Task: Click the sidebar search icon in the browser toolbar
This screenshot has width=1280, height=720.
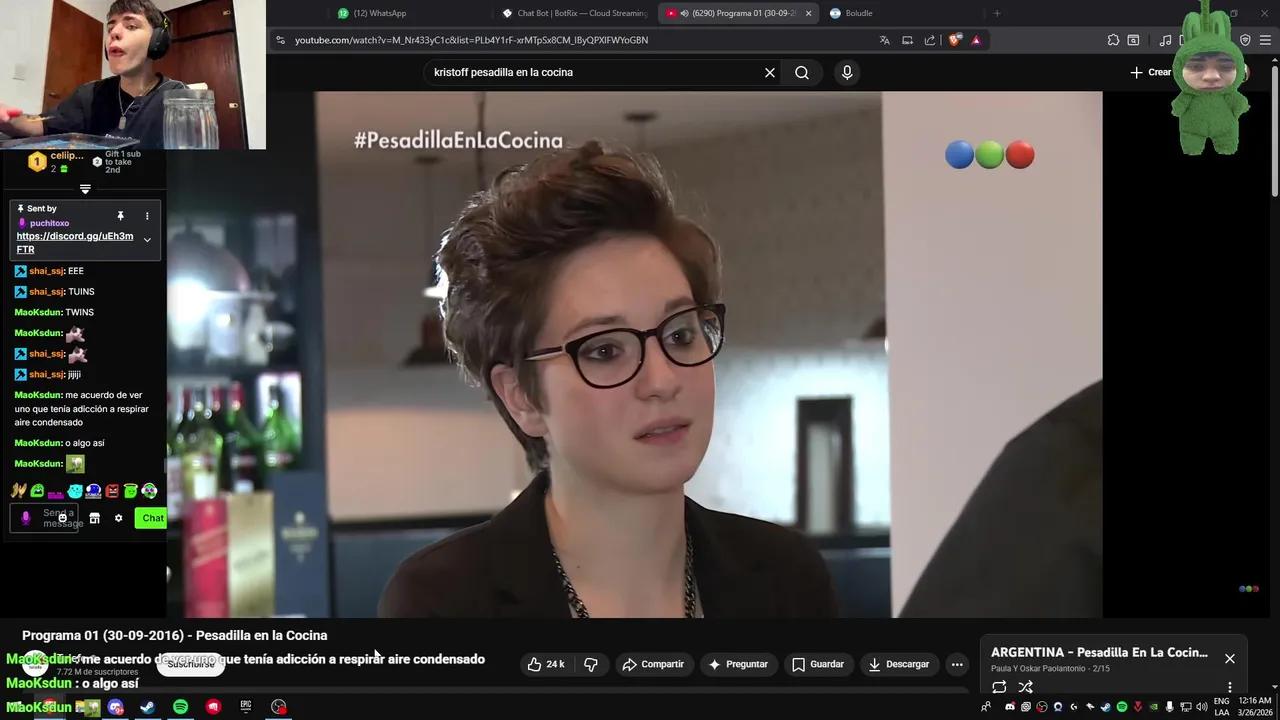Action: [1133, 40]
